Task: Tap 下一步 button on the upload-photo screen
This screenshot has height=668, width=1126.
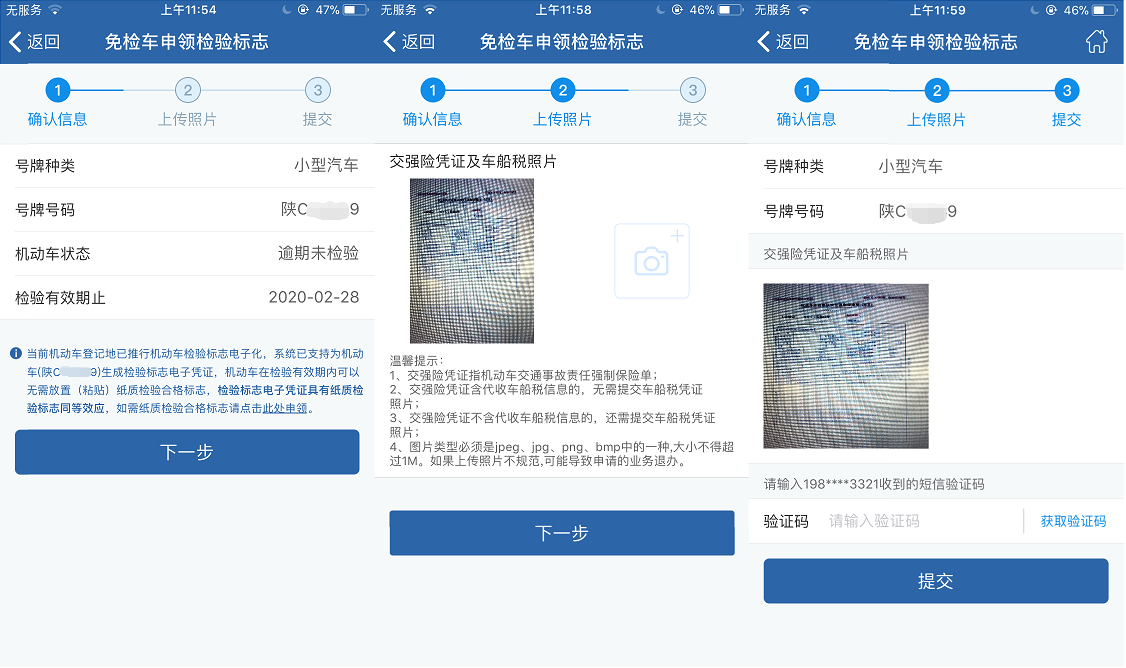Action: point(562,533)
